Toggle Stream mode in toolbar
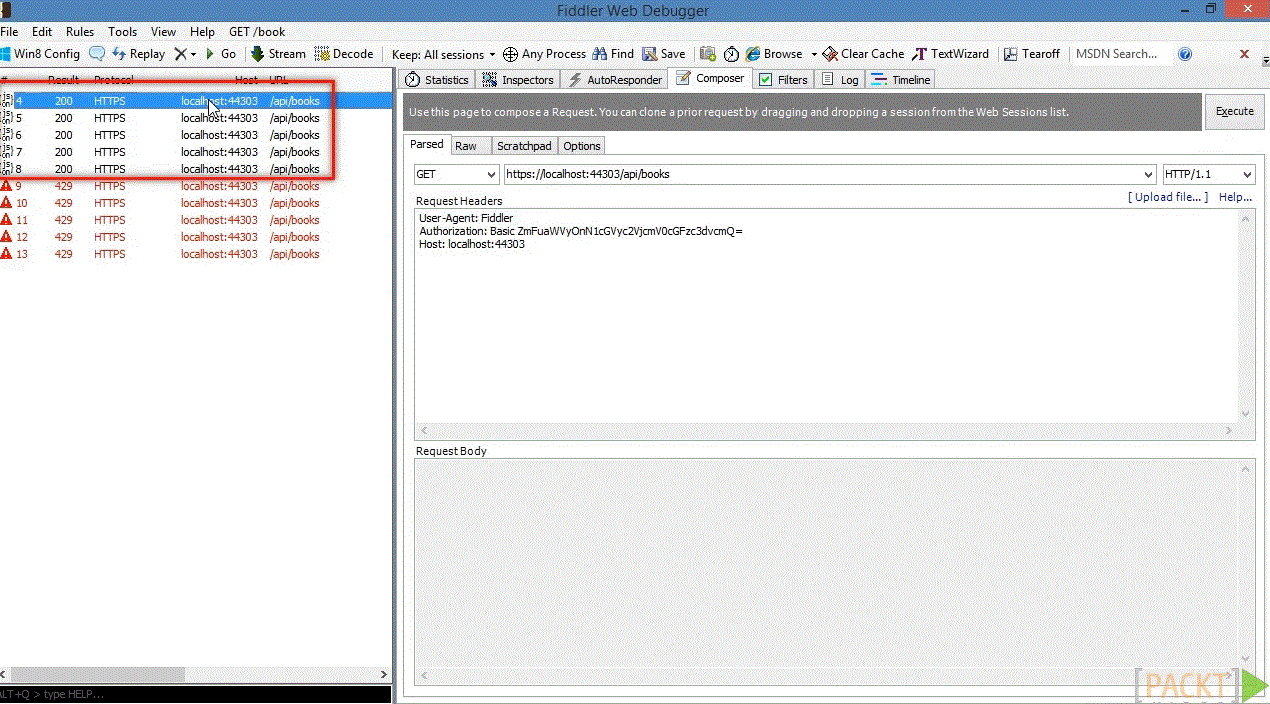 (x=278, y=54)
